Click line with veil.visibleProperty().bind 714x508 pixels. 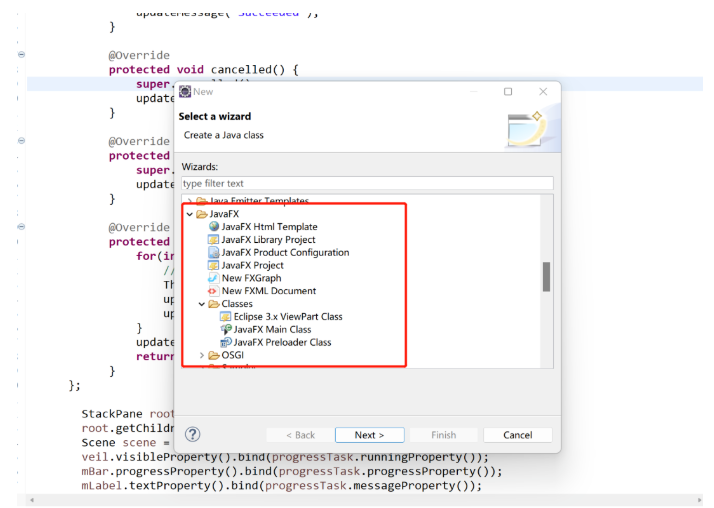click(285, 457)
